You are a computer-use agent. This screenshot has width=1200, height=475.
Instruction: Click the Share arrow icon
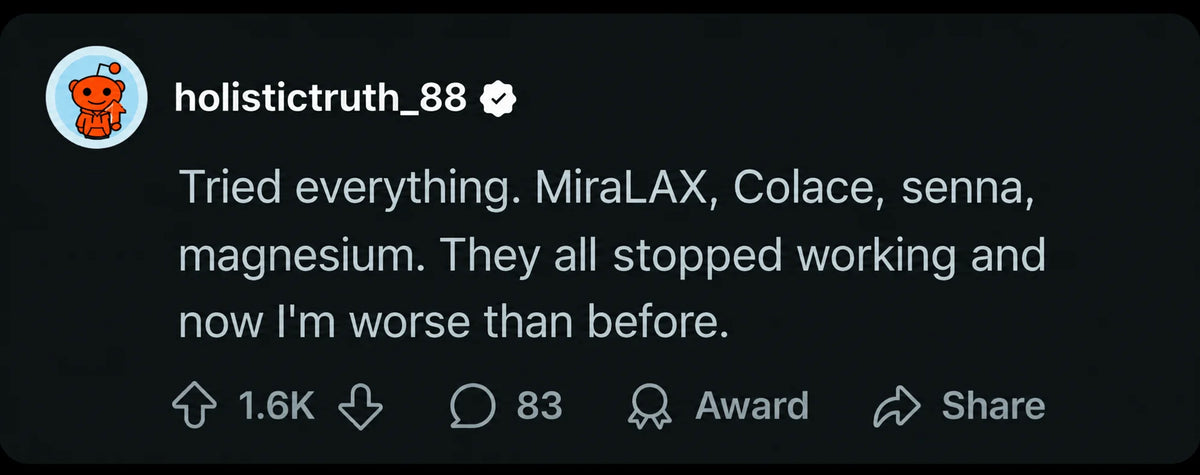tap(895, 406)
